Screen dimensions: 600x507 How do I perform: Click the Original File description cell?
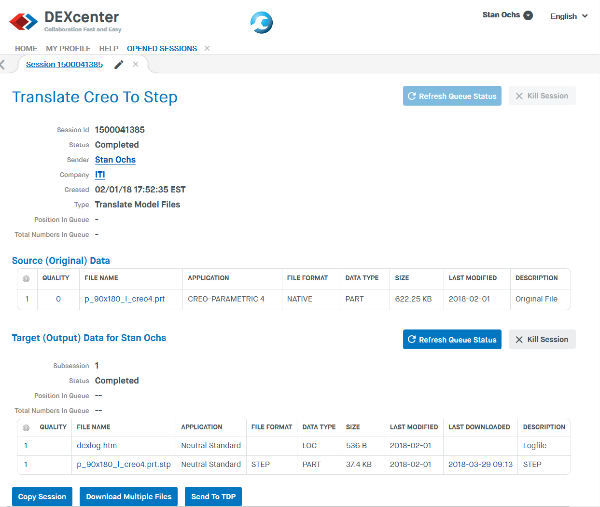pos(536,299)
